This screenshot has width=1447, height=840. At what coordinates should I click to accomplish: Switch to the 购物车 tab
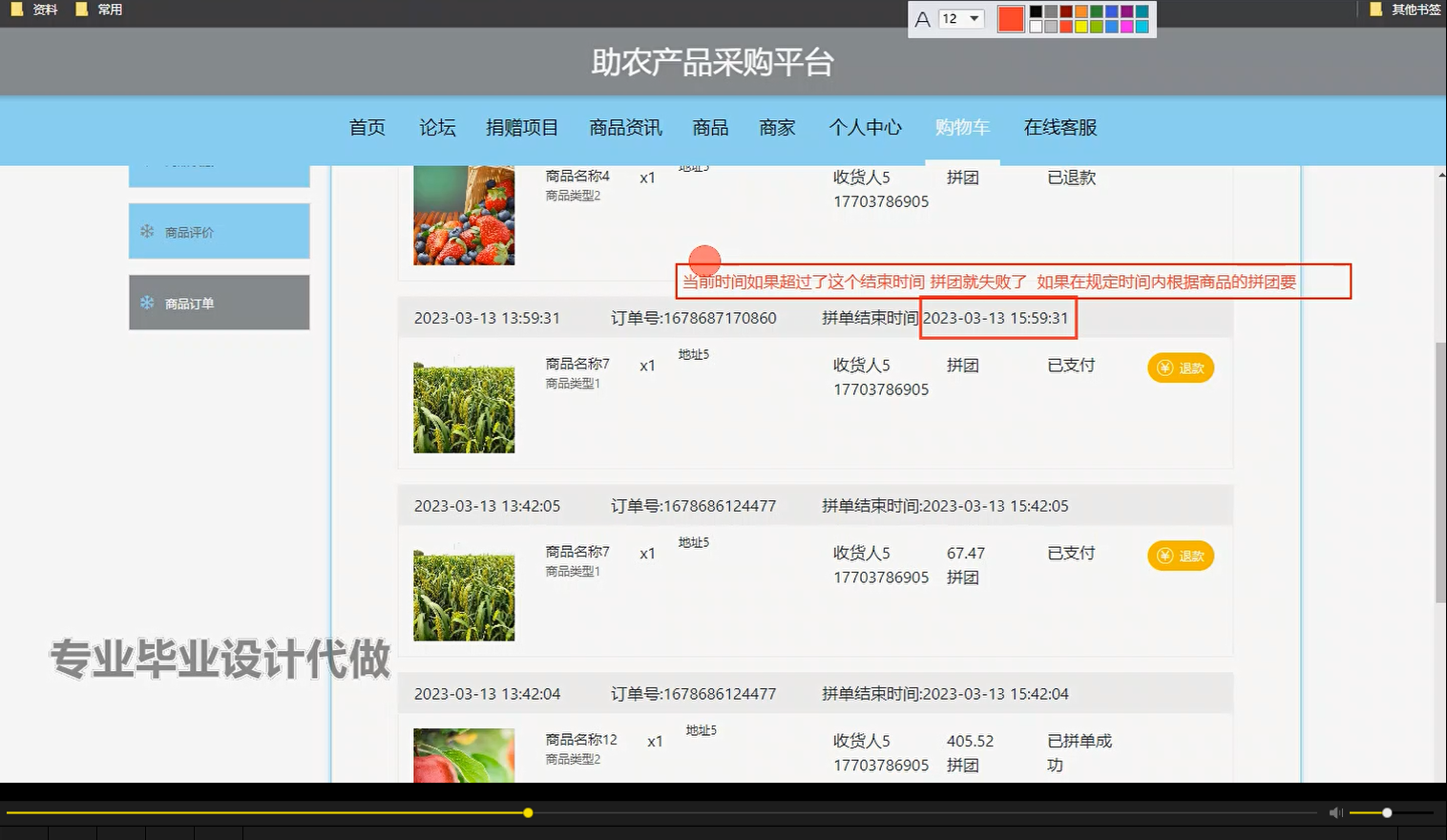(963, 127)
